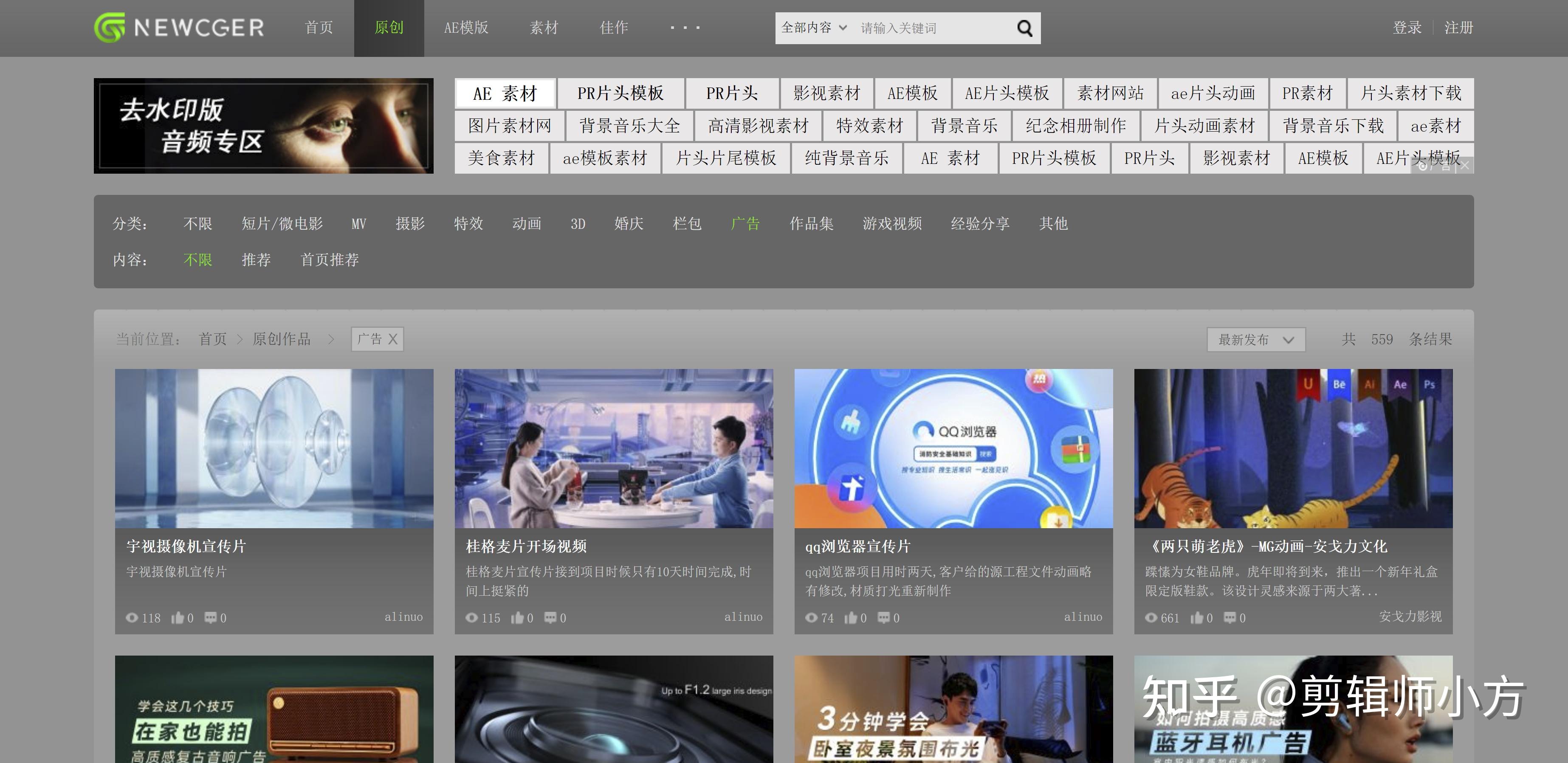This screenshot has width=1568, height=763.
Task: Select category filter 摄影
Action: click(410, 224)
